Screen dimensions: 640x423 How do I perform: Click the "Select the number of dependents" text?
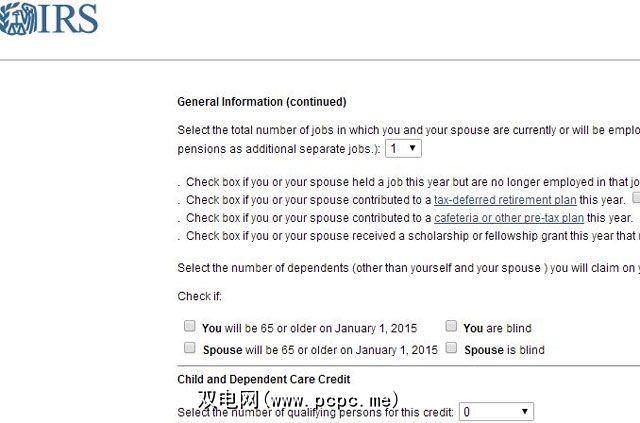(400, 268)
